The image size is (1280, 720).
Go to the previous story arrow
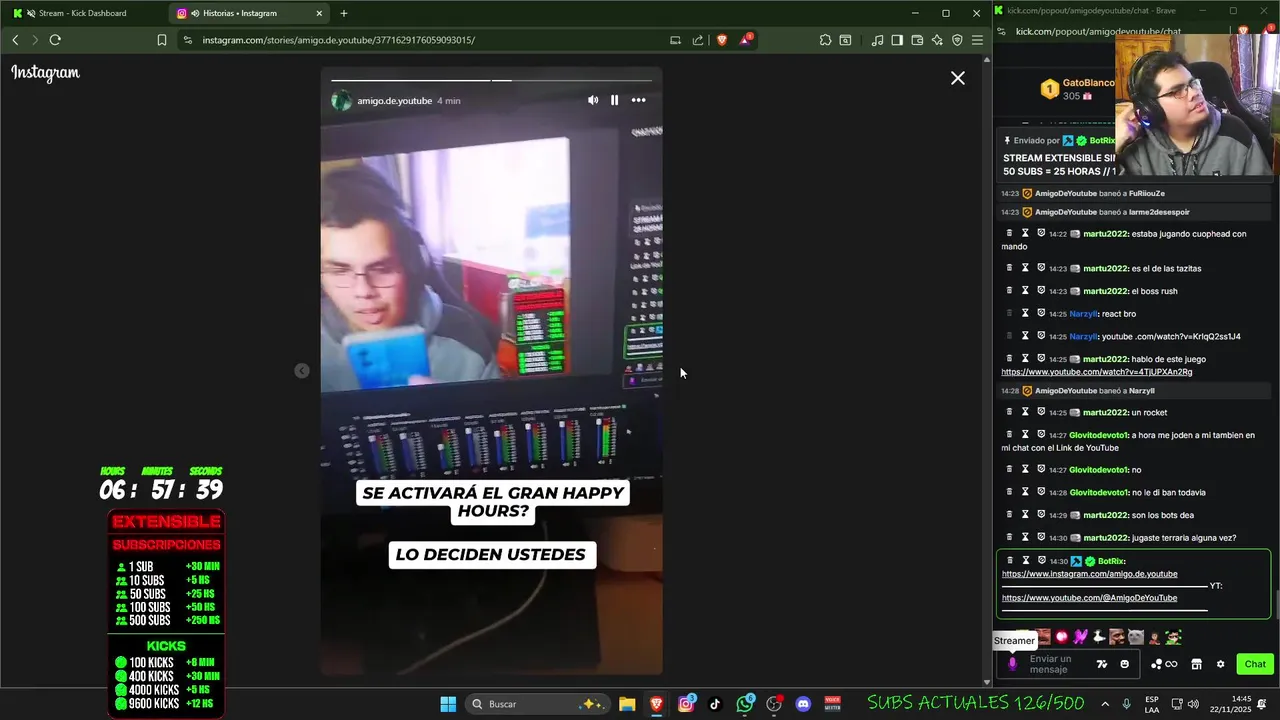tap(302, 371)
